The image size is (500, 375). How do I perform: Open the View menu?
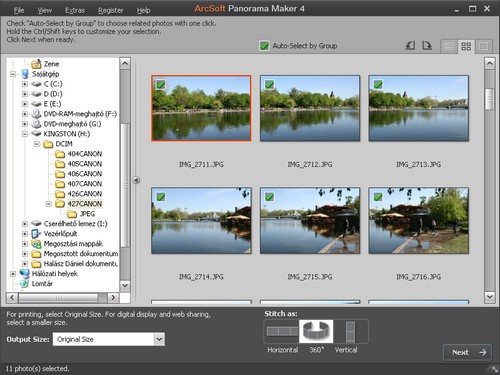45,10
